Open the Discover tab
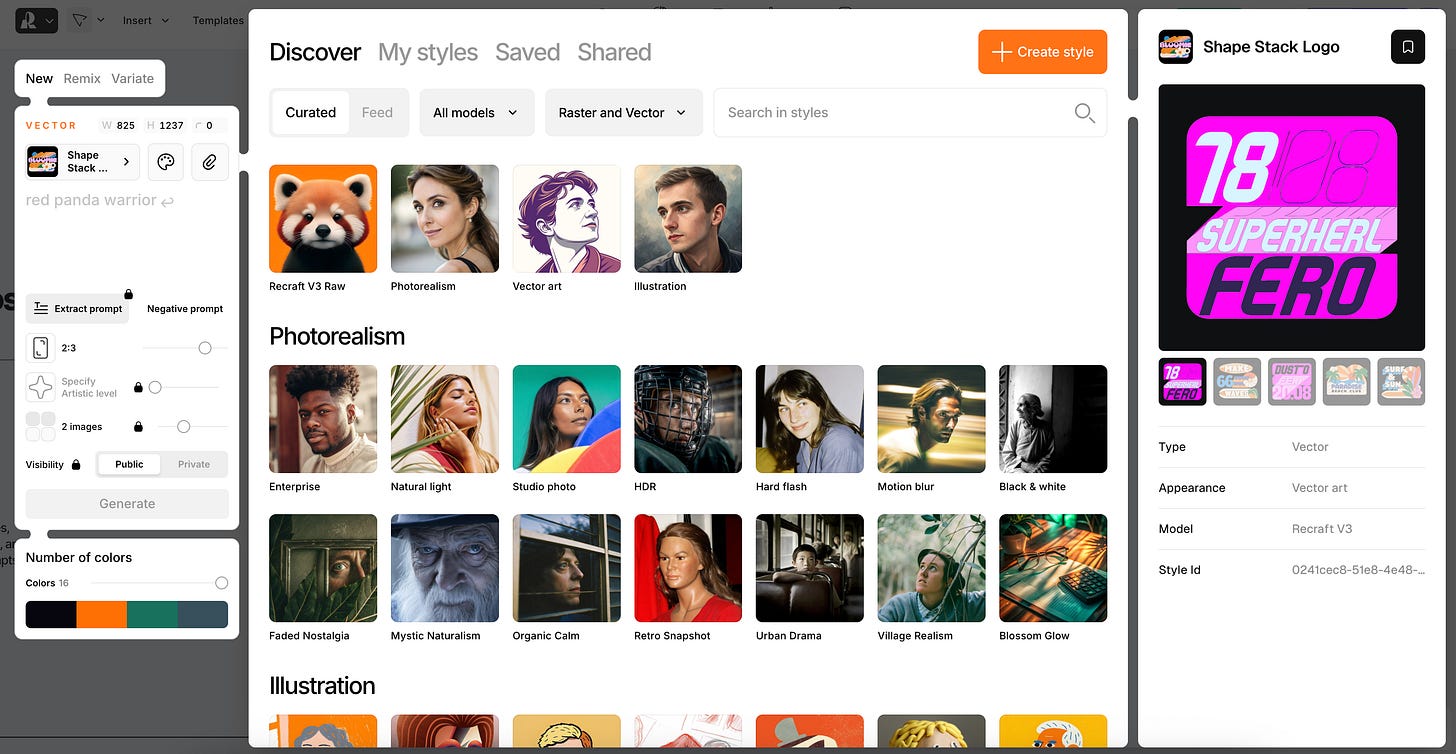The width and height of the screenshot is (1456, 754). tap(315, 52)
